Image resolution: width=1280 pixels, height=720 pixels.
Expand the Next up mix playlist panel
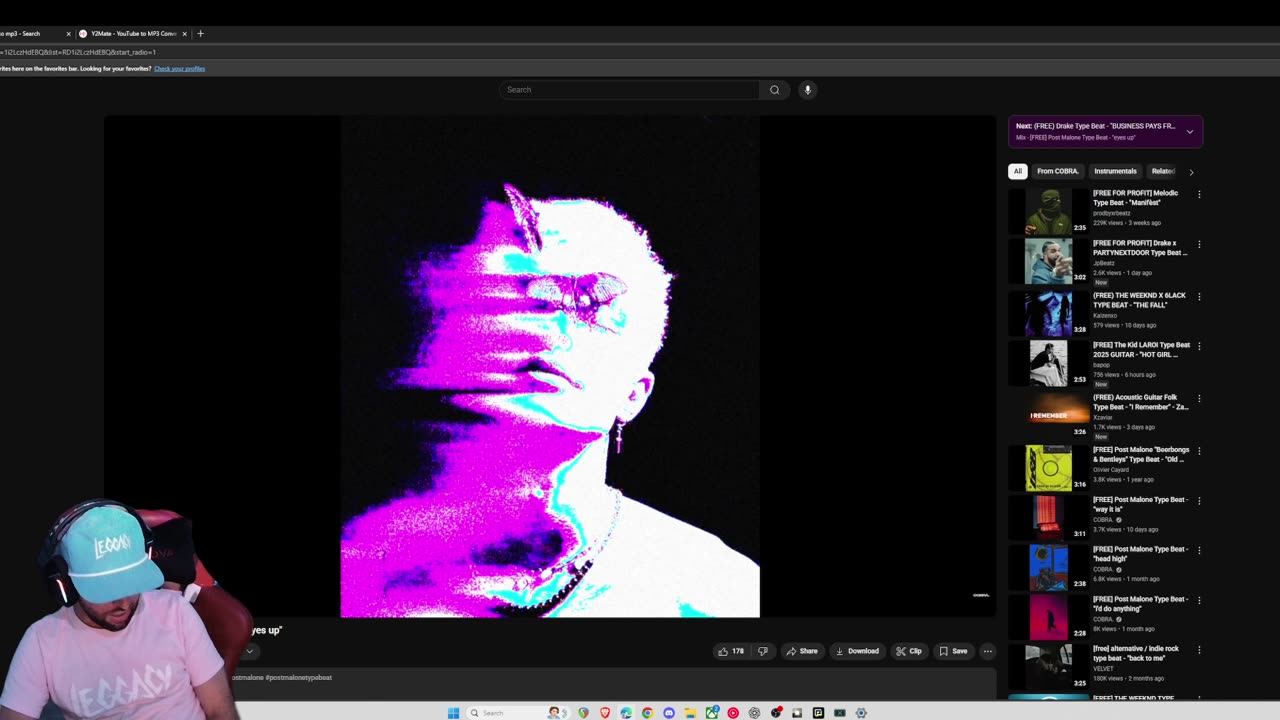pos(1189,131)
